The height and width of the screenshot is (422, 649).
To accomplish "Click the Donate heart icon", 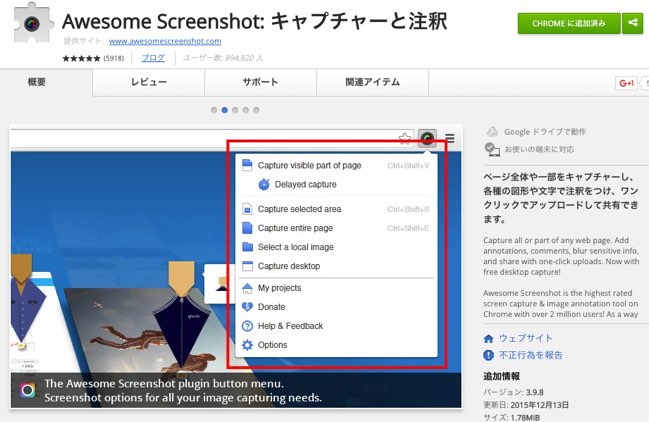I will coord(247,307).
